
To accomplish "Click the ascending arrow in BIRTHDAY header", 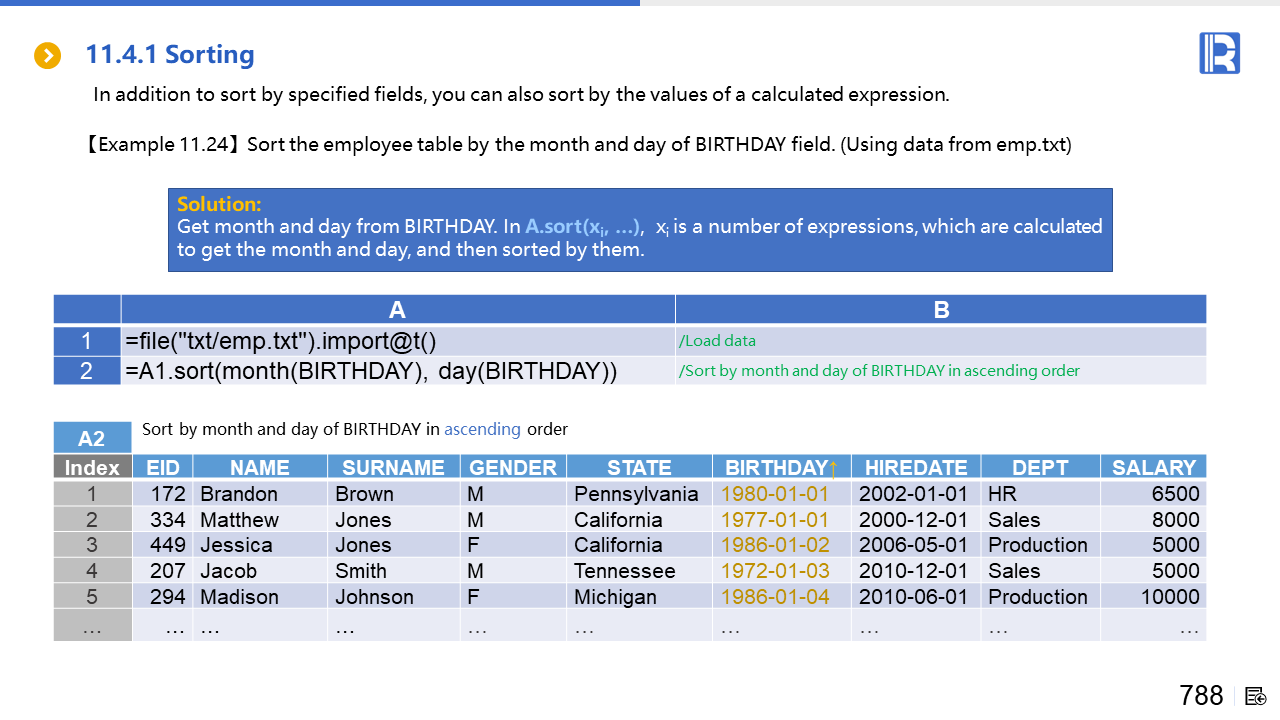I will 833,468.
